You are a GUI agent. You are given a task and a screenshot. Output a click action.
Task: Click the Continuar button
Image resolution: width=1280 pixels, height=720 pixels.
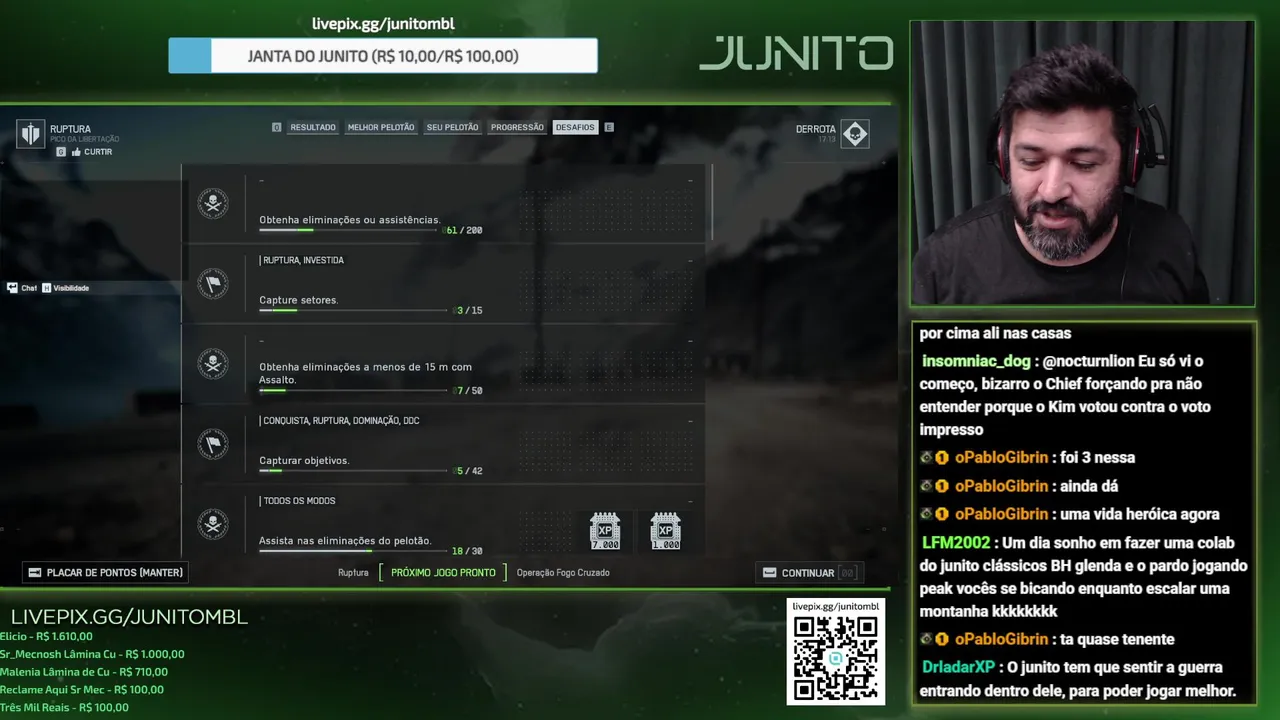809,573
